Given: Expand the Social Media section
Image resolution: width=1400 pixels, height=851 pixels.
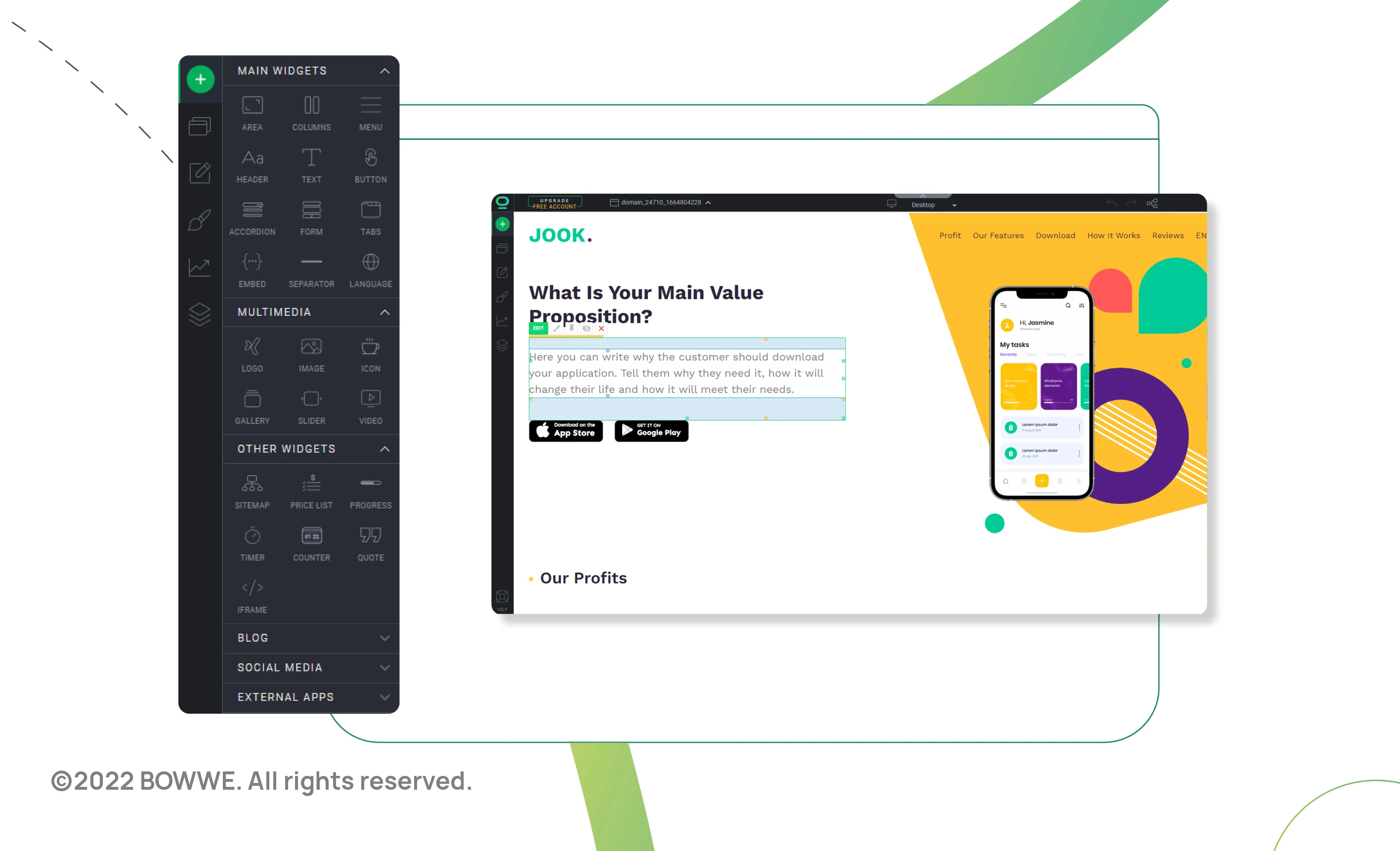Looking at the screenshot, I should point(385,667).
